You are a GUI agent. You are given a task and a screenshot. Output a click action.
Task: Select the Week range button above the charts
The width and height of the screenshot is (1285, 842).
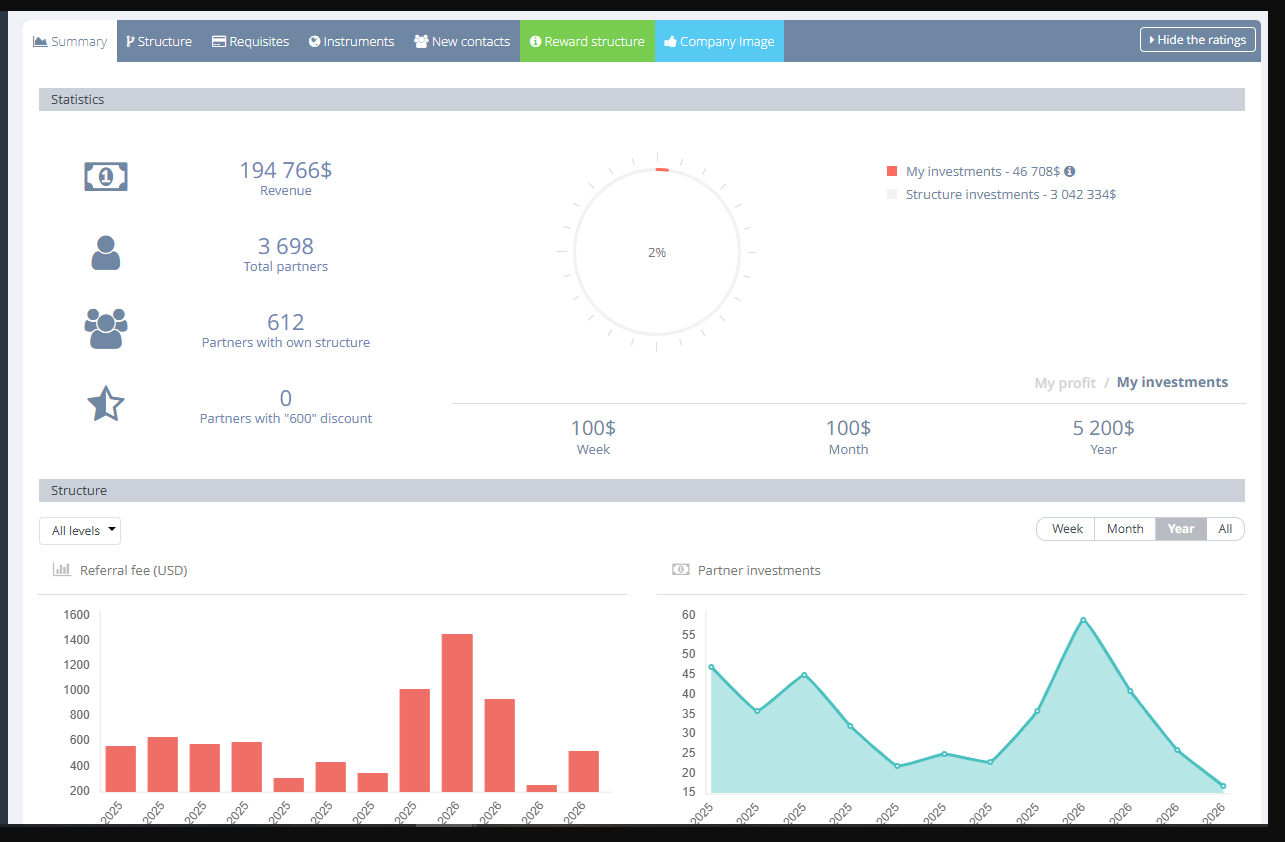[1066, 529]
